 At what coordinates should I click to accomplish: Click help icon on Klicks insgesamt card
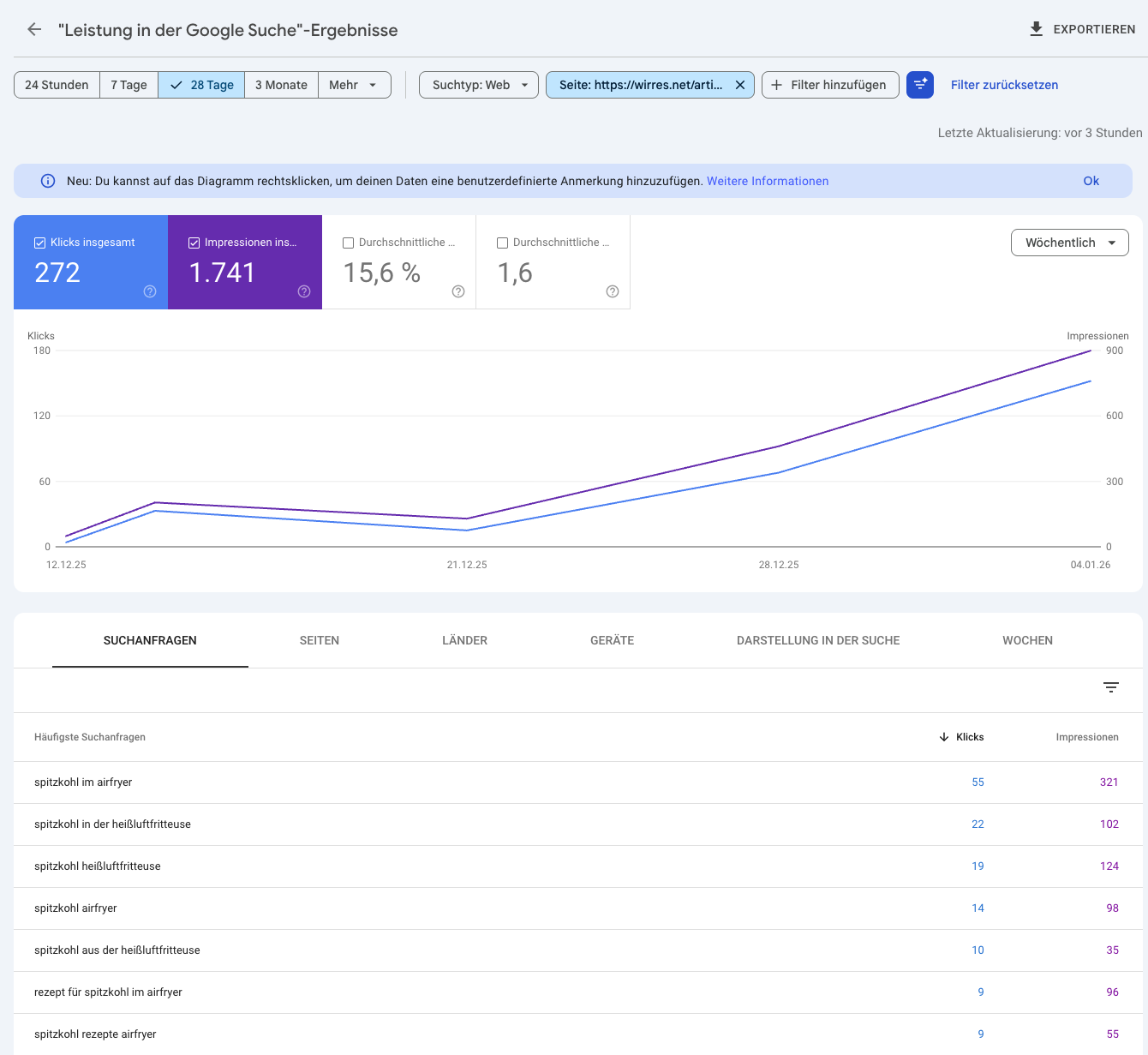click(x=150, y=291)
